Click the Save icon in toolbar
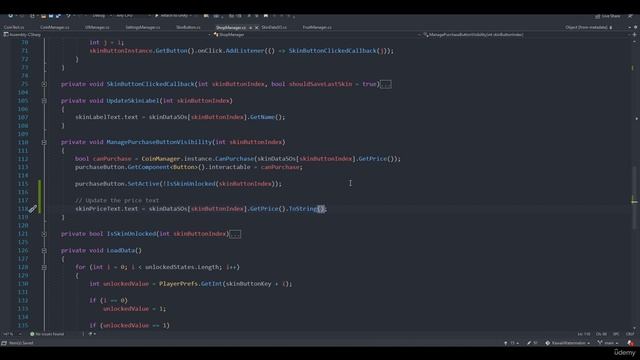Image resolution: width=640 pixels, height=360 pixels. click(x=51, y=16)
